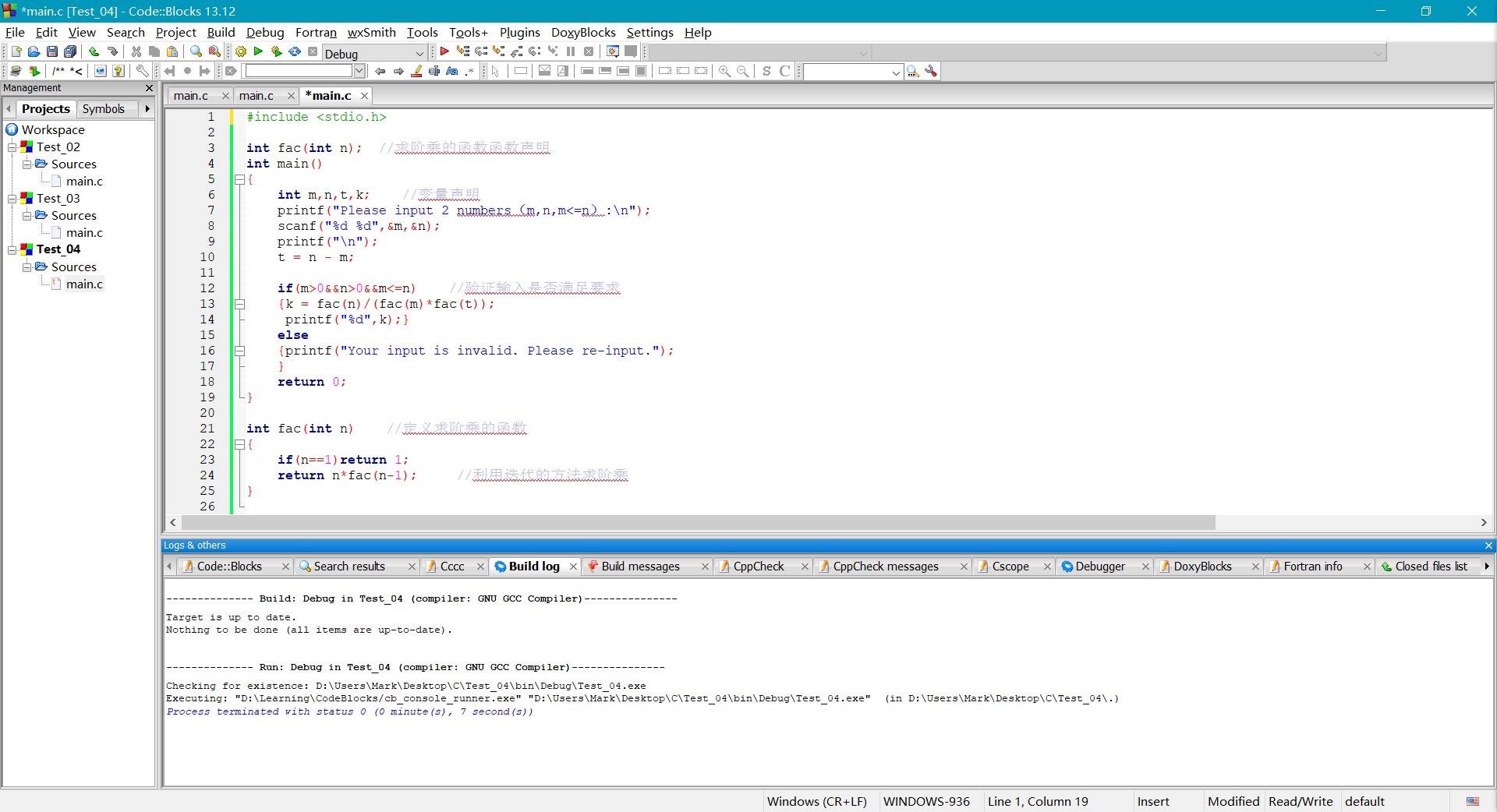
Task: Click the Rebuild icon
Action: tap(295, 51)
